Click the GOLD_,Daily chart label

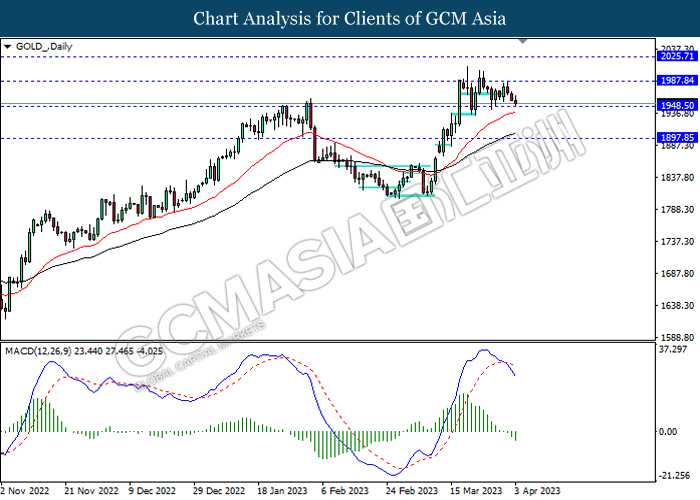click(x=44, y=46)
